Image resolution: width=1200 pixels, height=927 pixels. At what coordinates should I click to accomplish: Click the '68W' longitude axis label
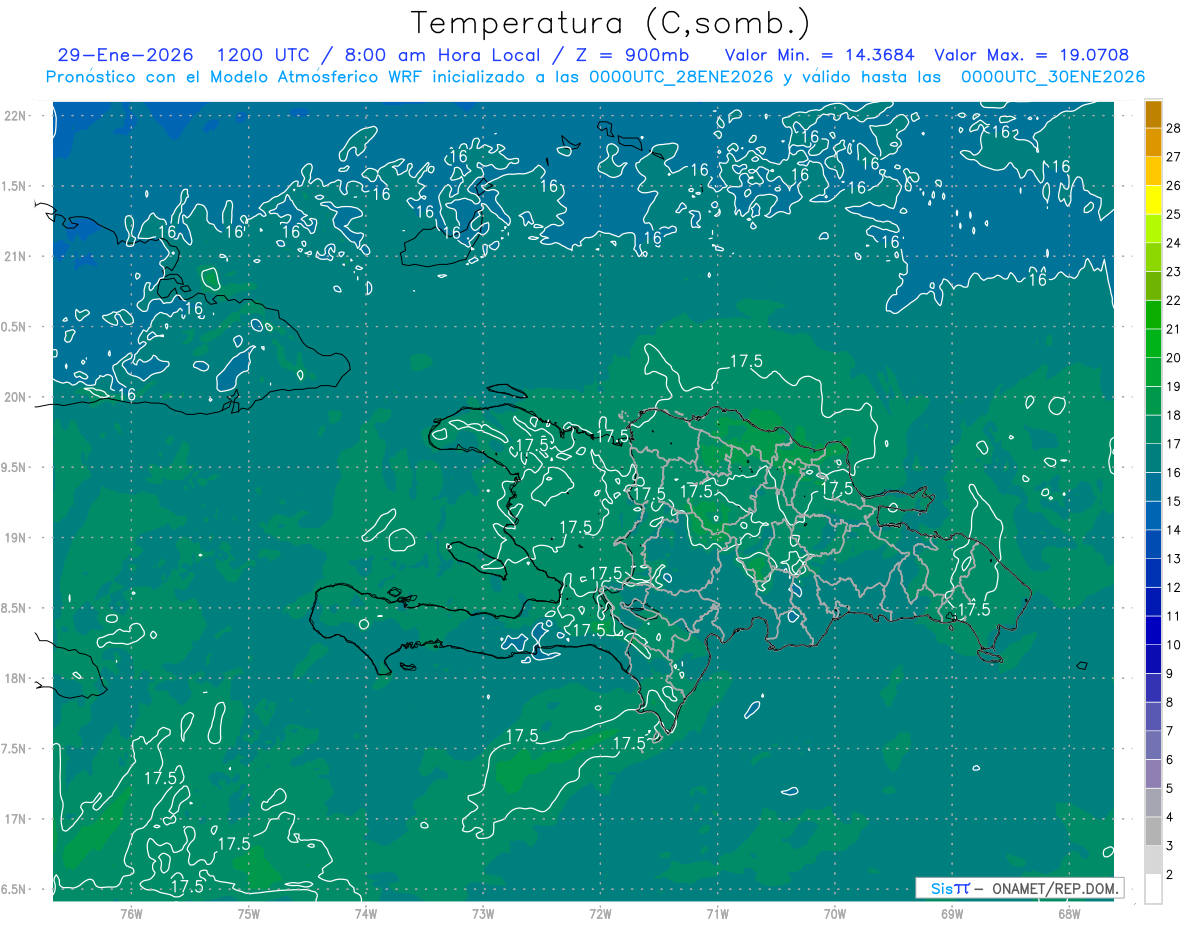tap(1069, 914)
